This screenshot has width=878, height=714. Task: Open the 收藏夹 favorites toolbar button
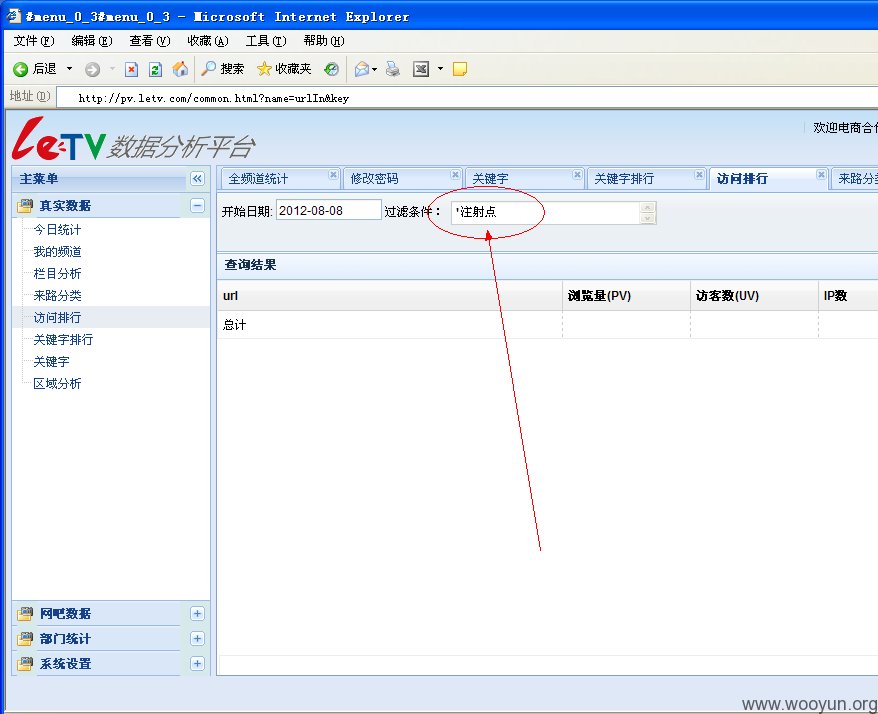tap(284, 69)
